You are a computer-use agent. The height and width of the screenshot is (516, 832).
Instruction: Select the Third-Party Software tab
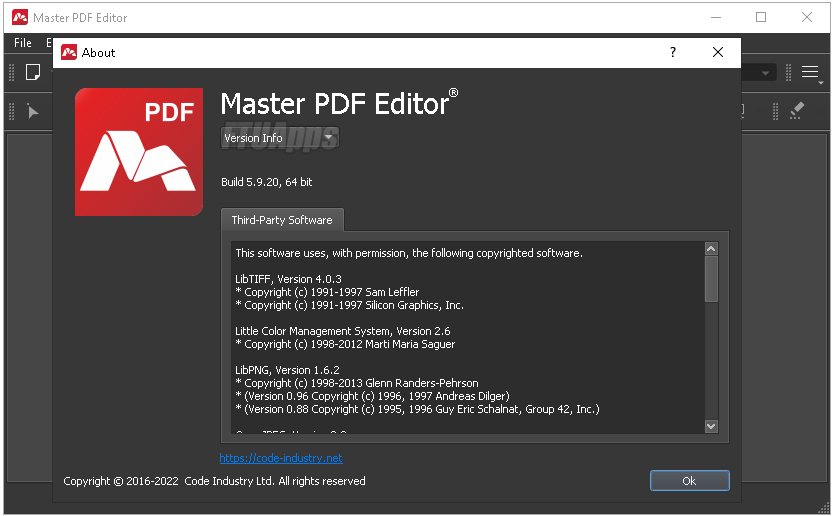click(282, 220)
